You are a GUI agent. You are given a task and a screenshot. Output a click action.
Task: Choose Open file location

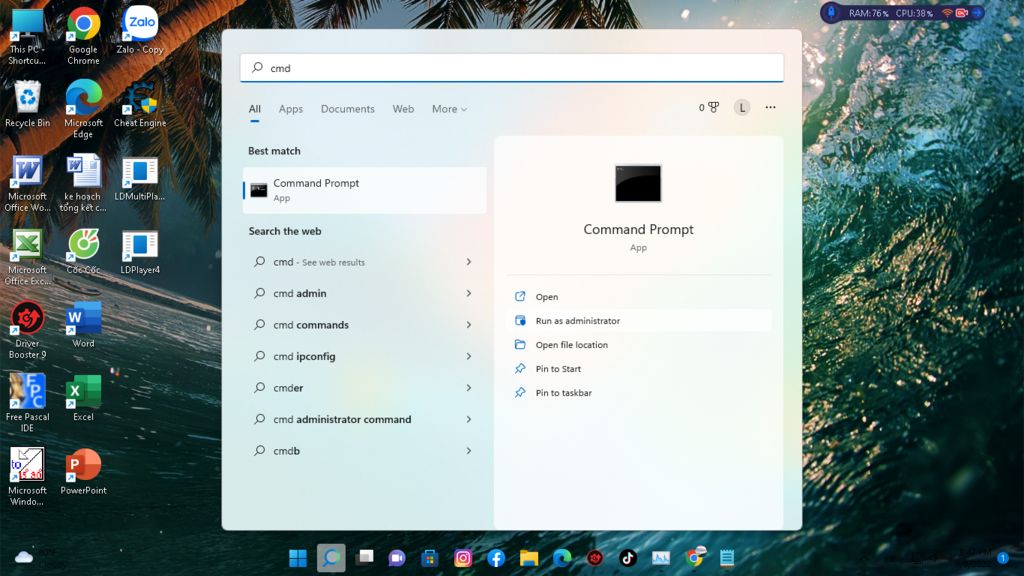[x=639, y=345]
